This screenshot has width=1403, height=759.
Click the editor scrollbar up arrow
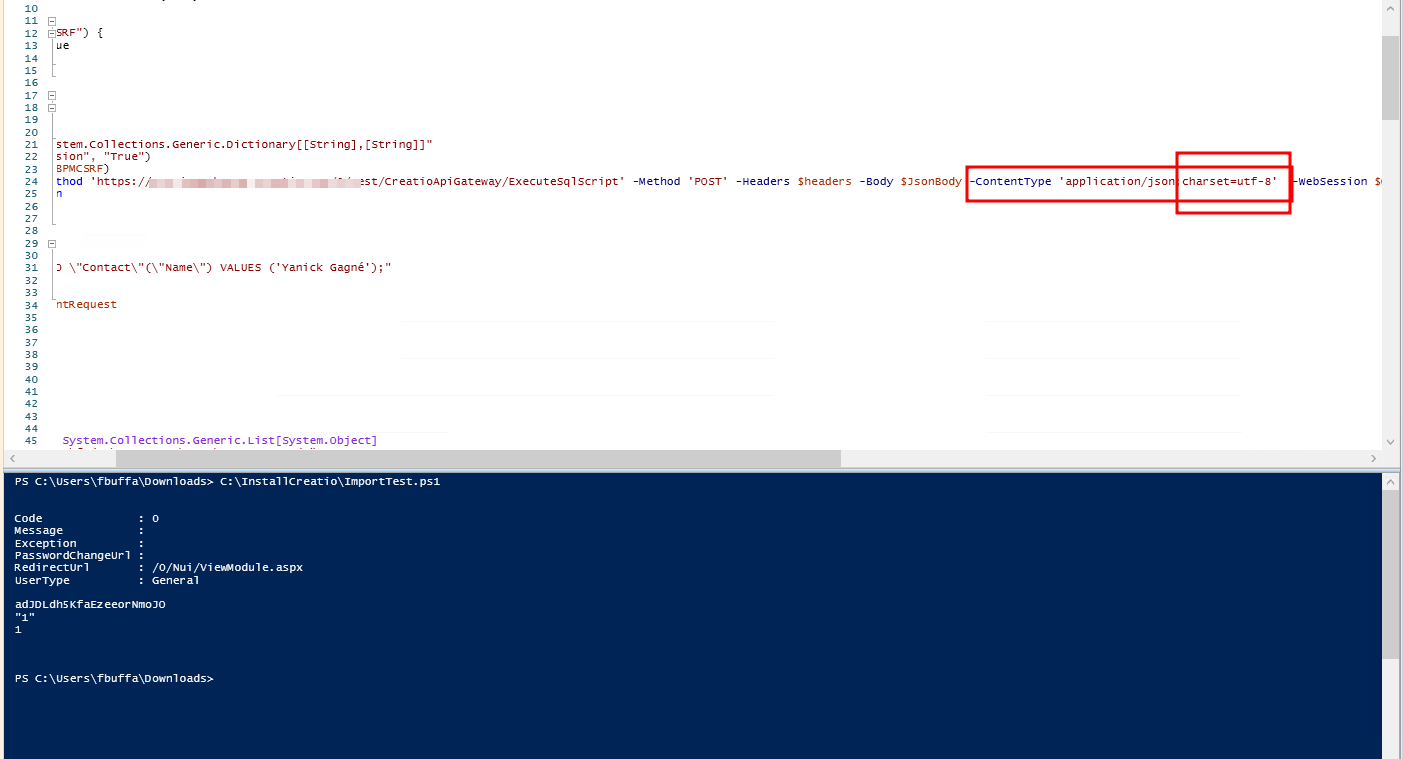point(1391,9)
